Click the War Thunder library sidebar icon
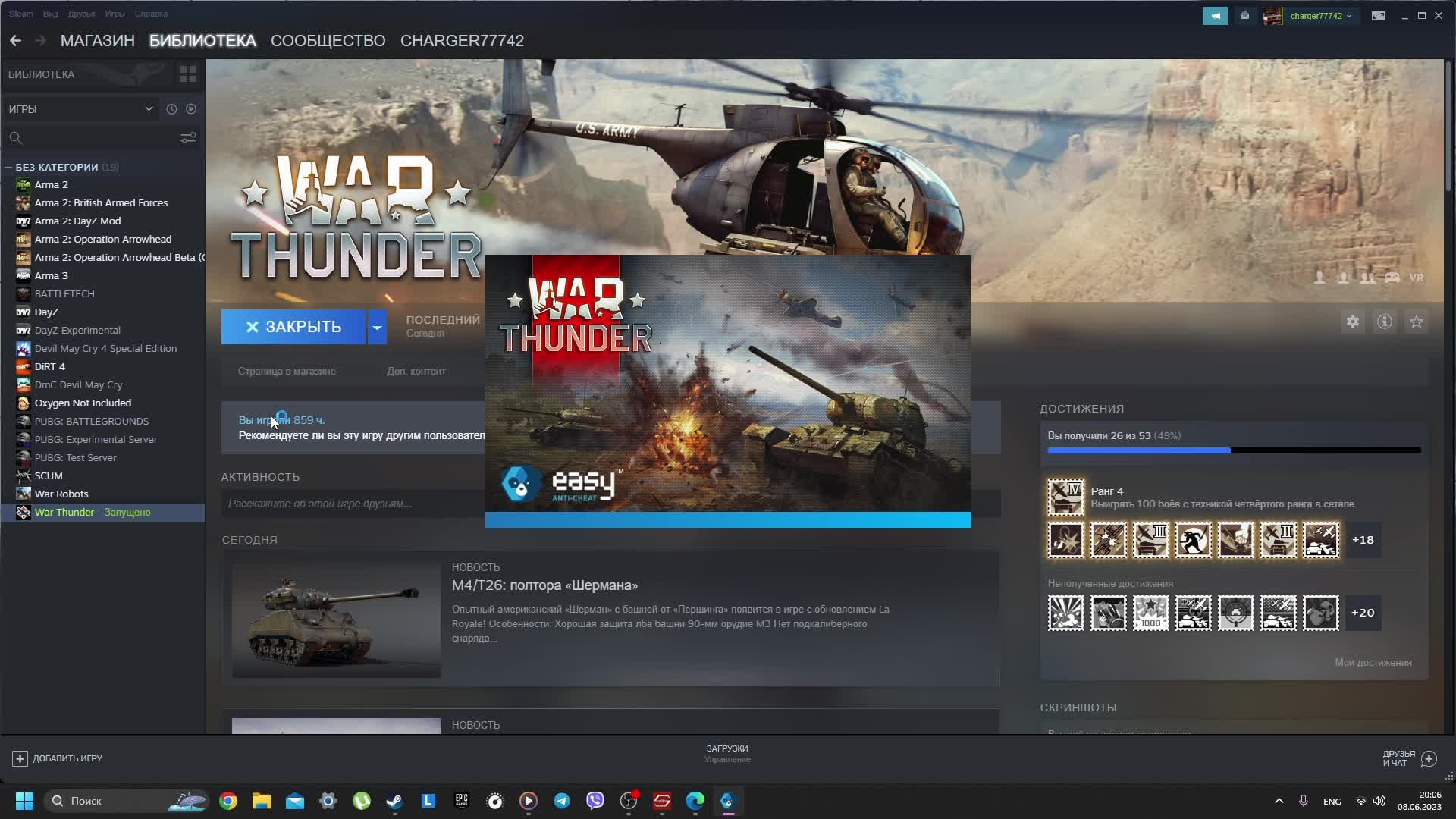This screenshot has height=819, width=1456. tap(23, 512)
